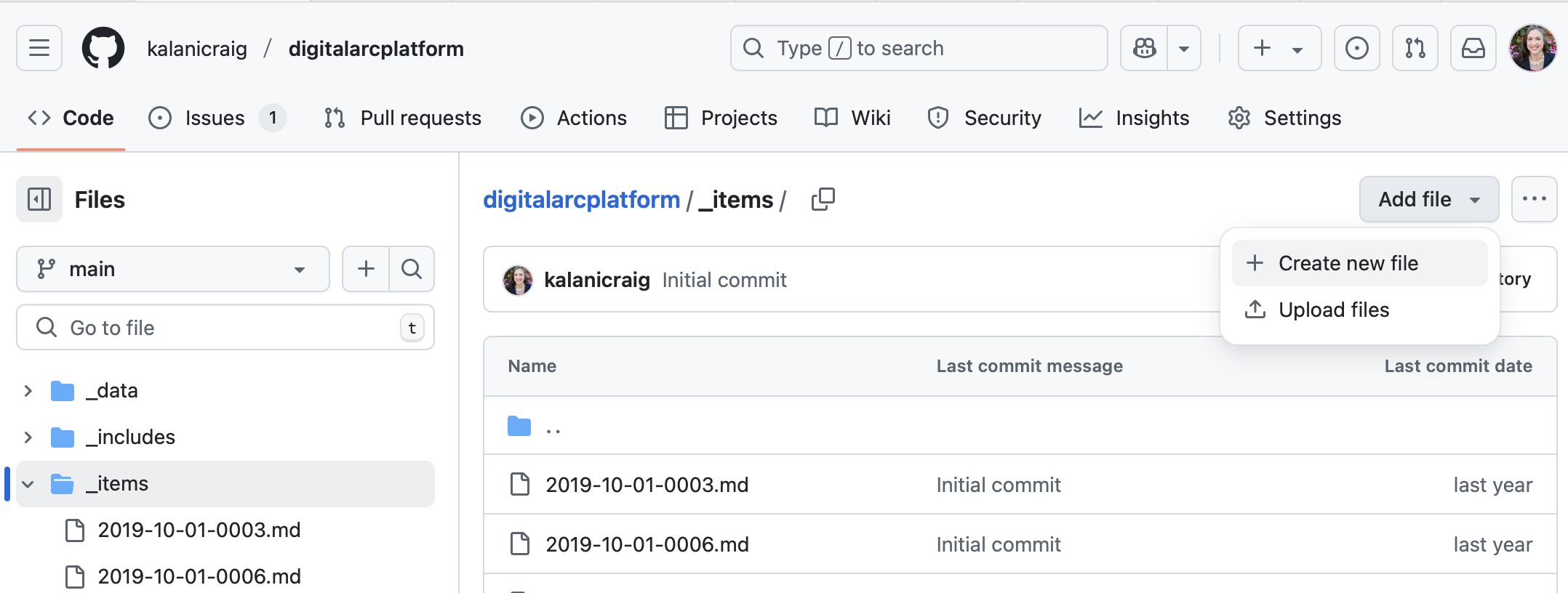Click kalanicraig avatar in commit bar
This screenshot has height=593, width=1568.
518,280
